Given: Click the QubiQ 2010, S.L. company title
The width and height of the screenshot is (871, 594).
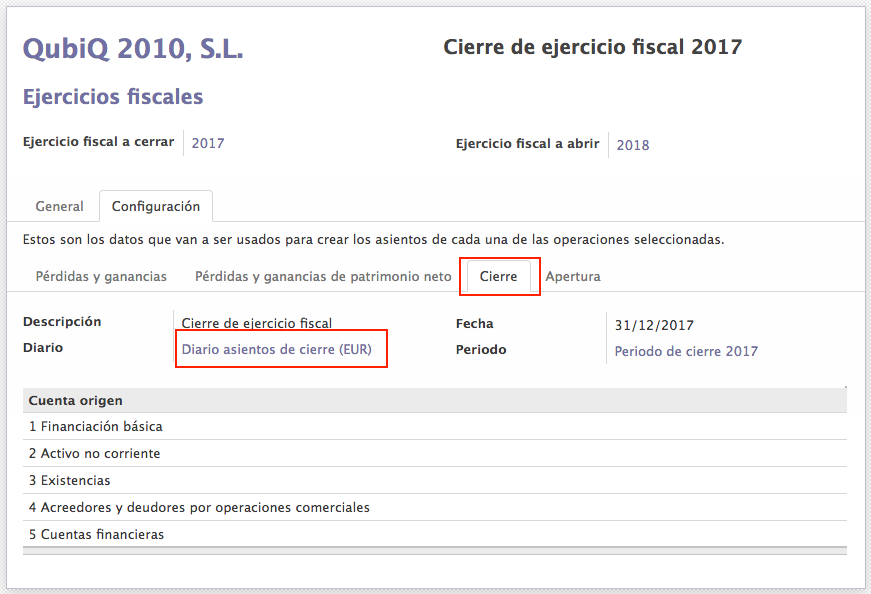Looking at the screenshot, I should [133, 48].
